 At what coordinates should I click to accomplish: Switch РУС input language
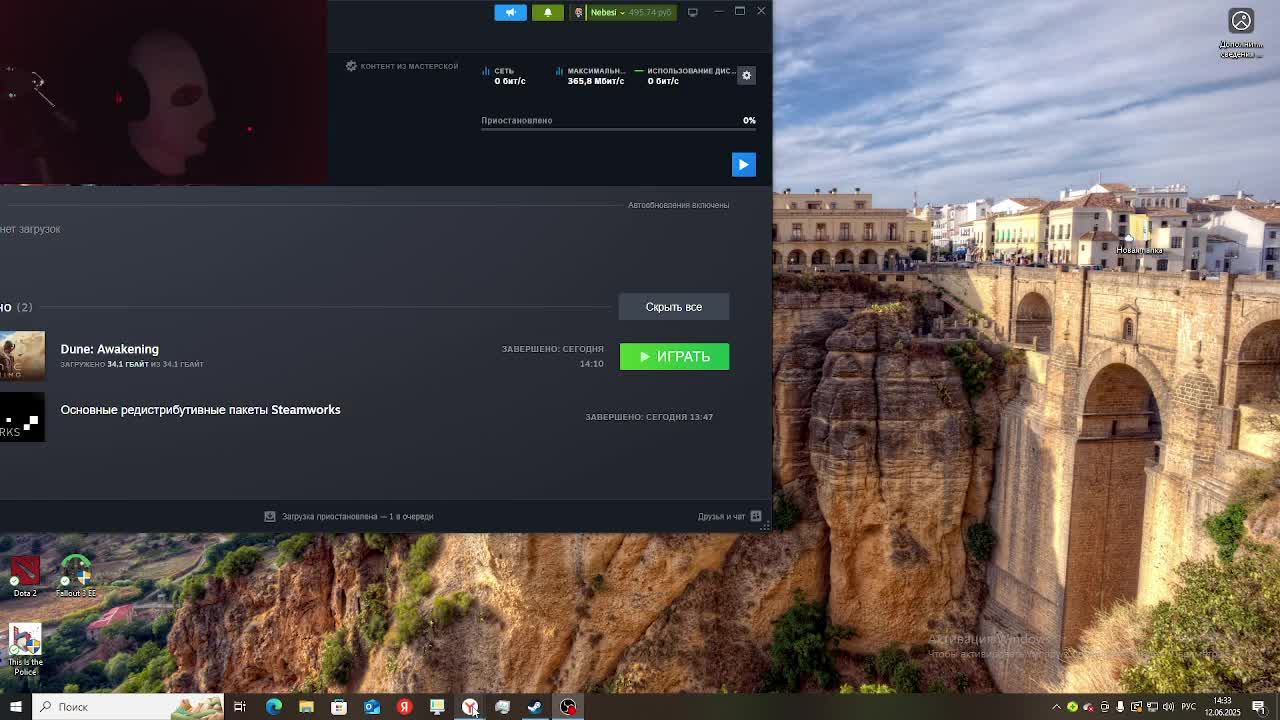1189,707
